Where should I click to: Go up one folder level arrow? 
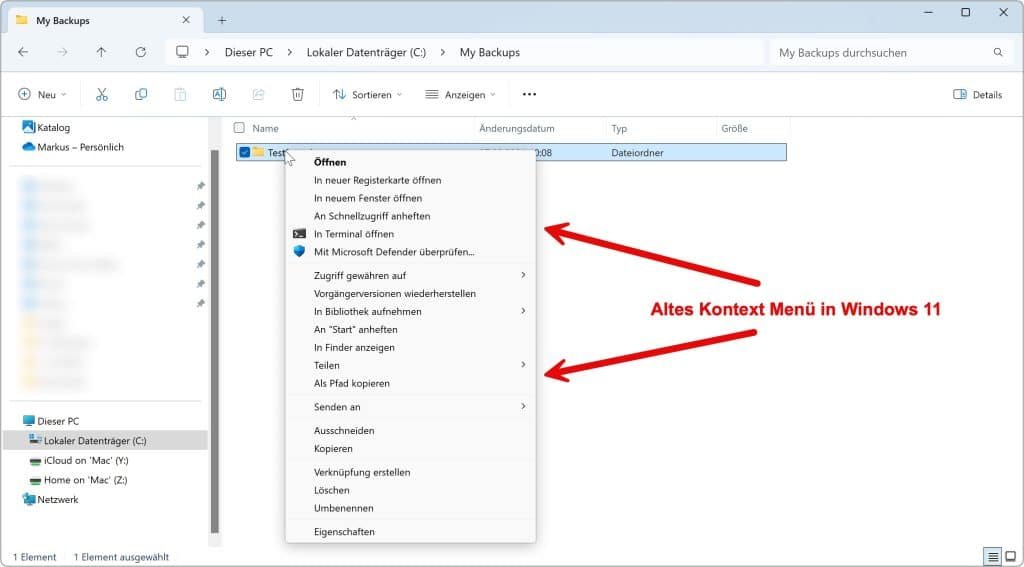(x=101, y=52)
